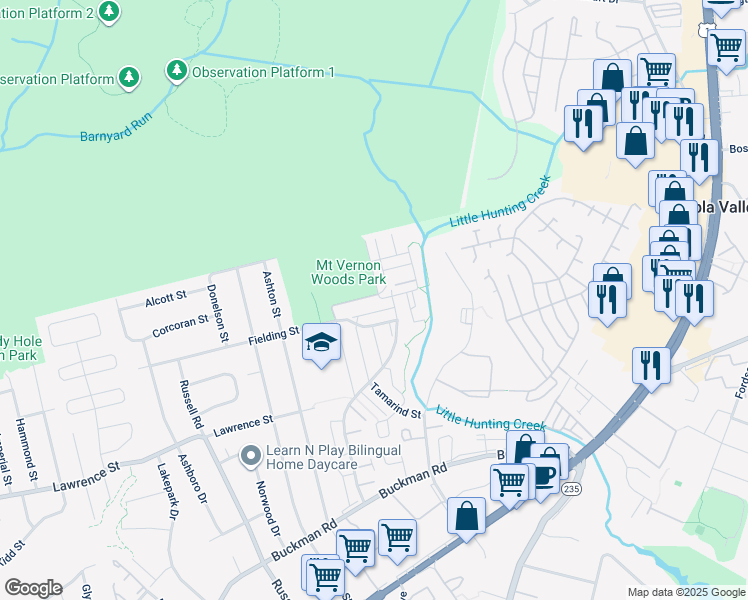748x600 pixels.
Task: Click the Route 235 highway shield
Action: click(x=570, y=488)
